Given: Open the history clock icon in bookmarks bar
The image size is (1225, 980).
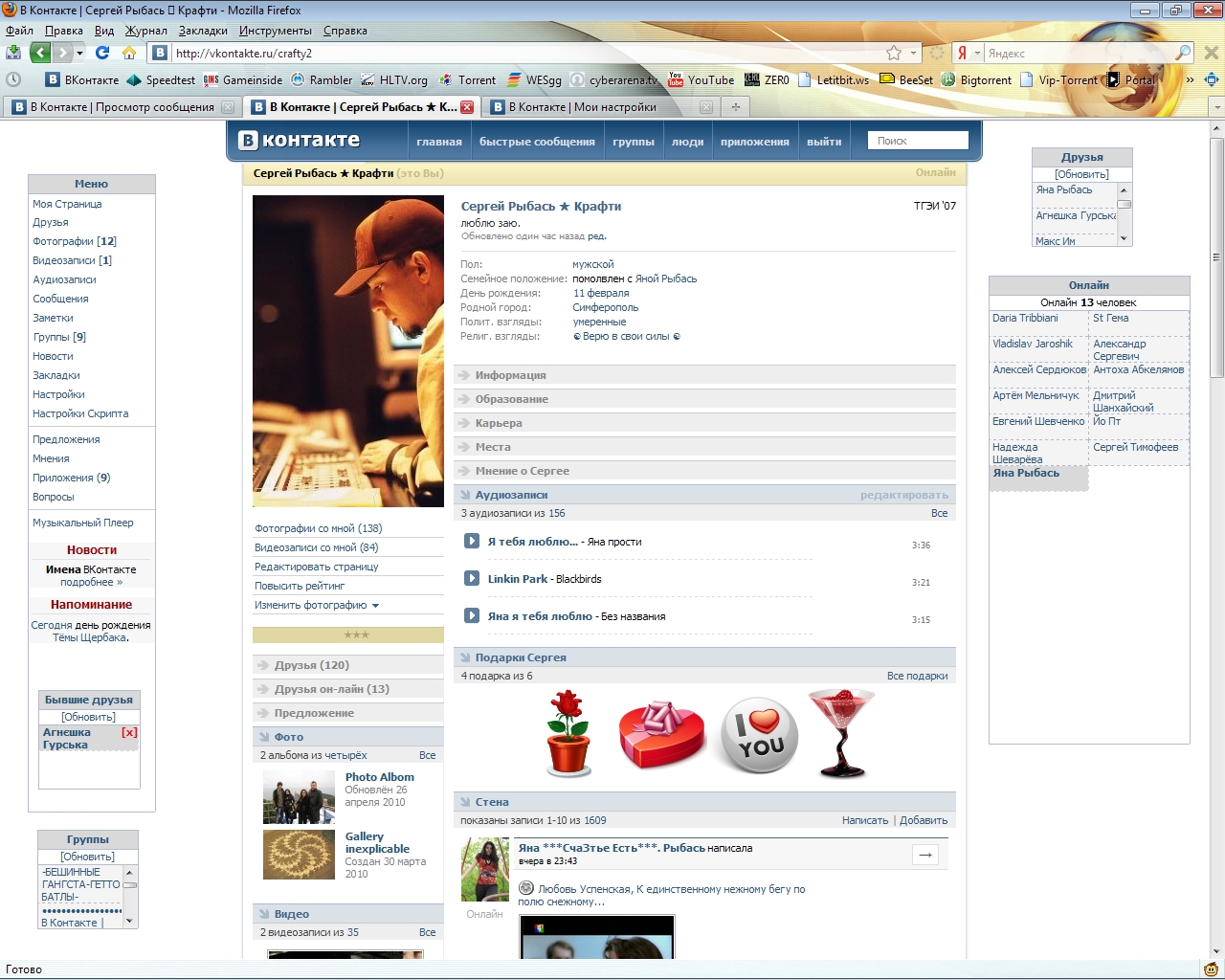Looking at the screenshot, I should tap(13, 79).
